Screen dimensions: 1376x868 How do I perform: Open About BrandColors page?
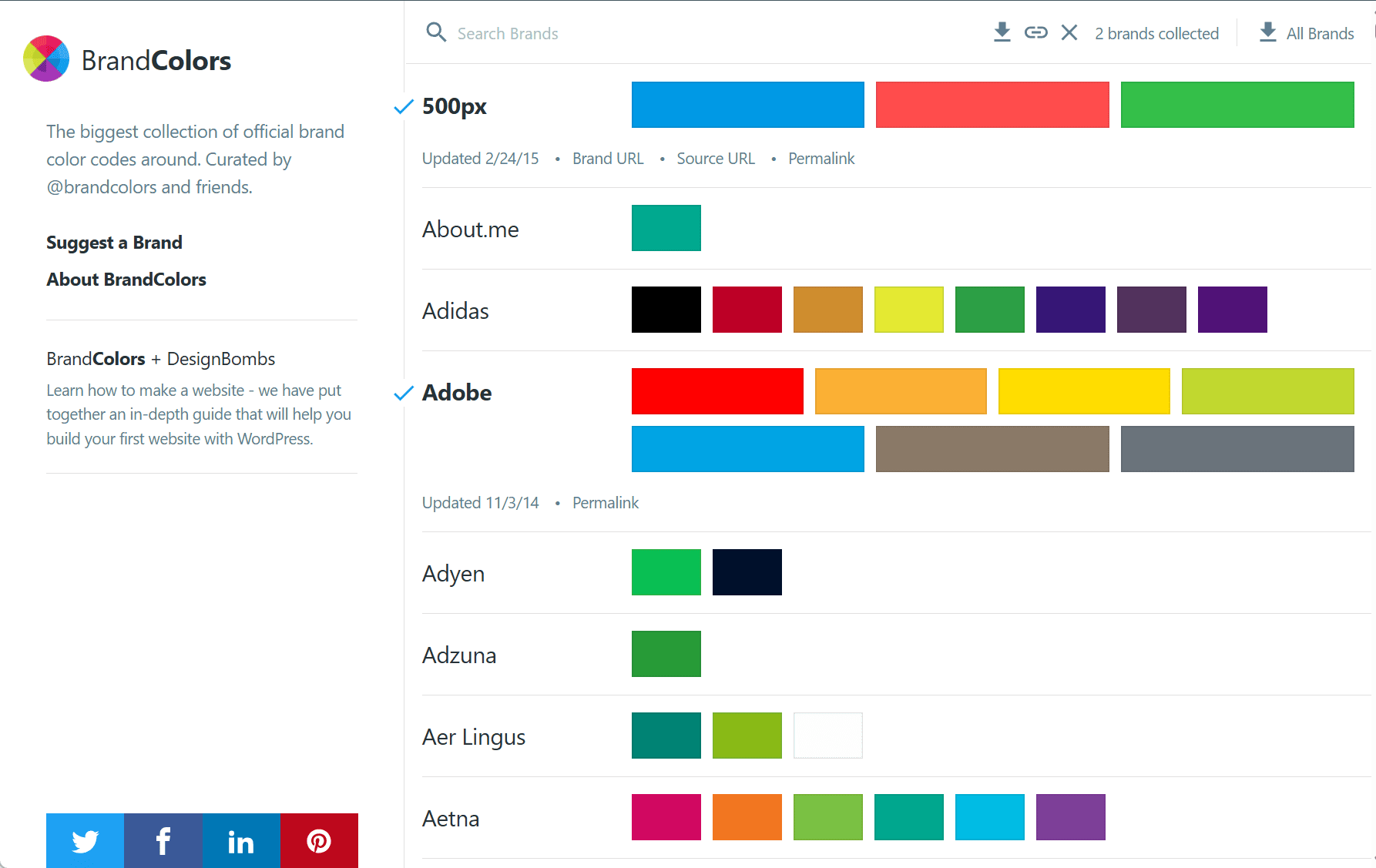click(126, 279)
